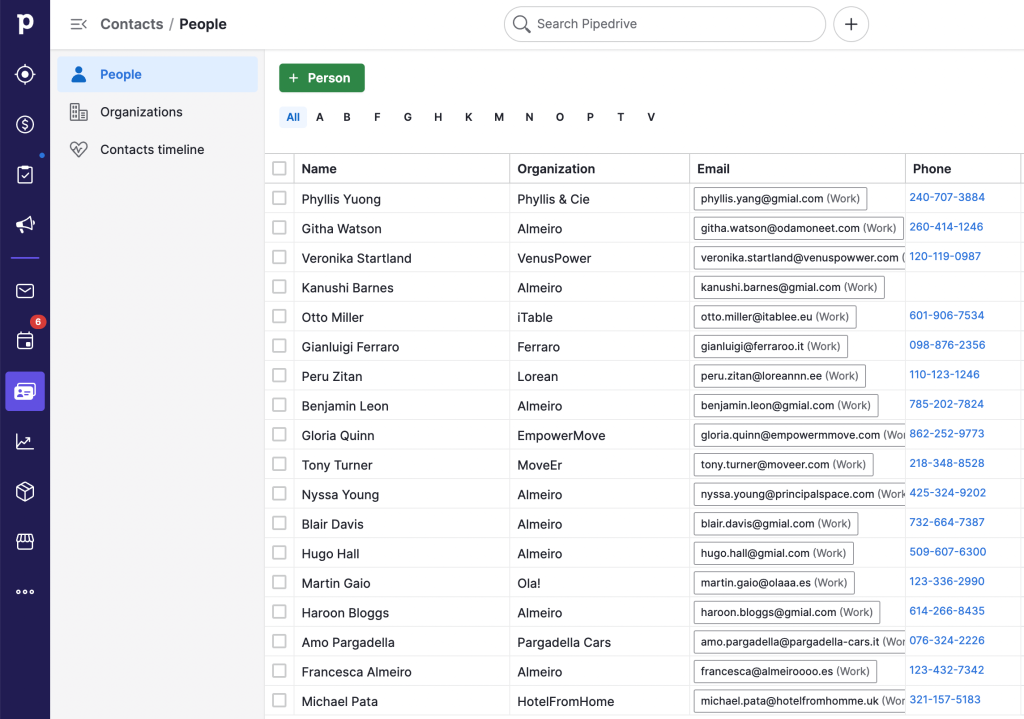Check the Gianluigi Ferraro row checkbox
The height and width of the screenshot is (719, 1024).
pyautogui.click(x=279, y=345)
